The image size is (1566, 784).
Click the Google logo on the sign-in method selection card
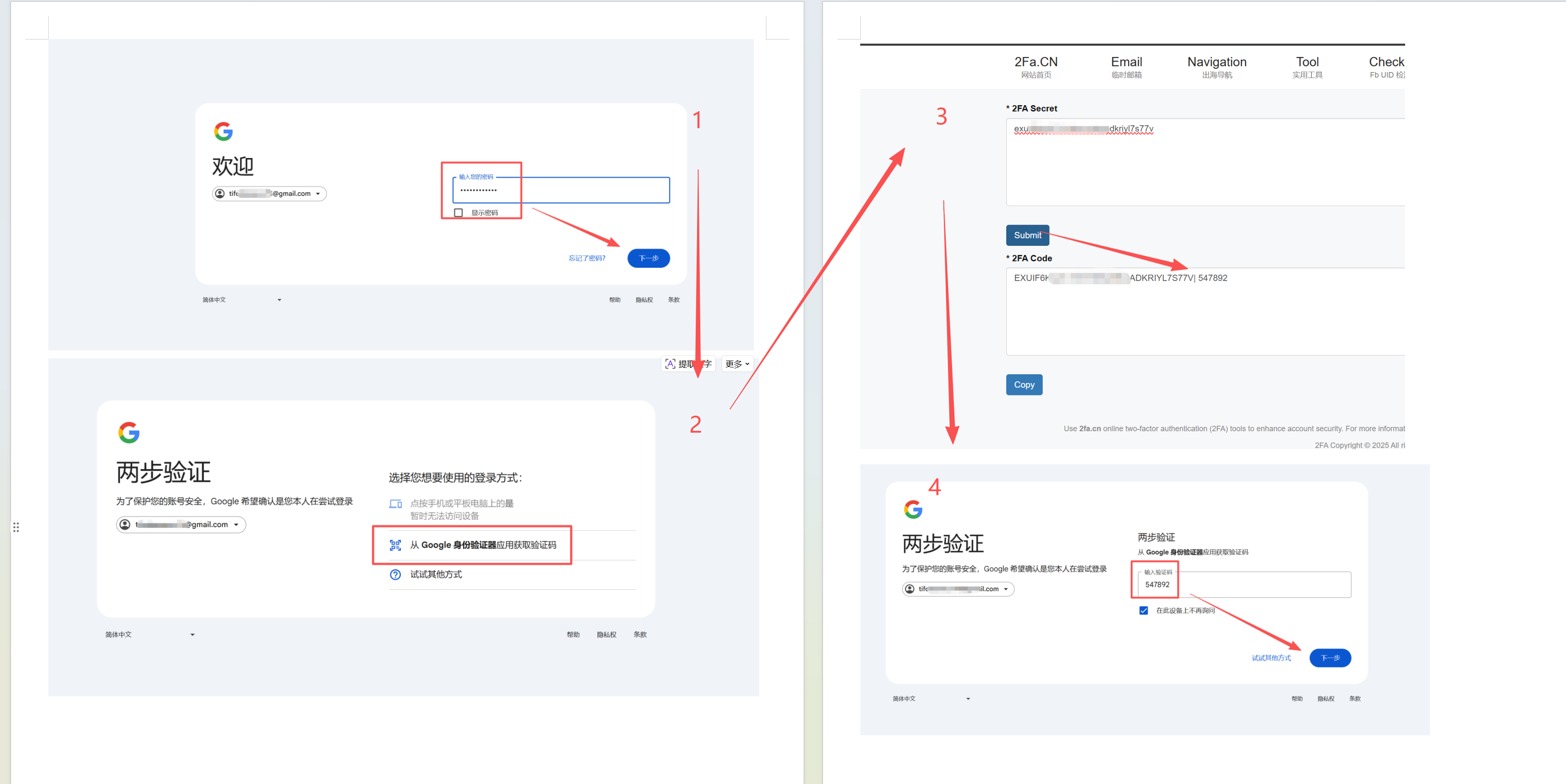point(129,433)
